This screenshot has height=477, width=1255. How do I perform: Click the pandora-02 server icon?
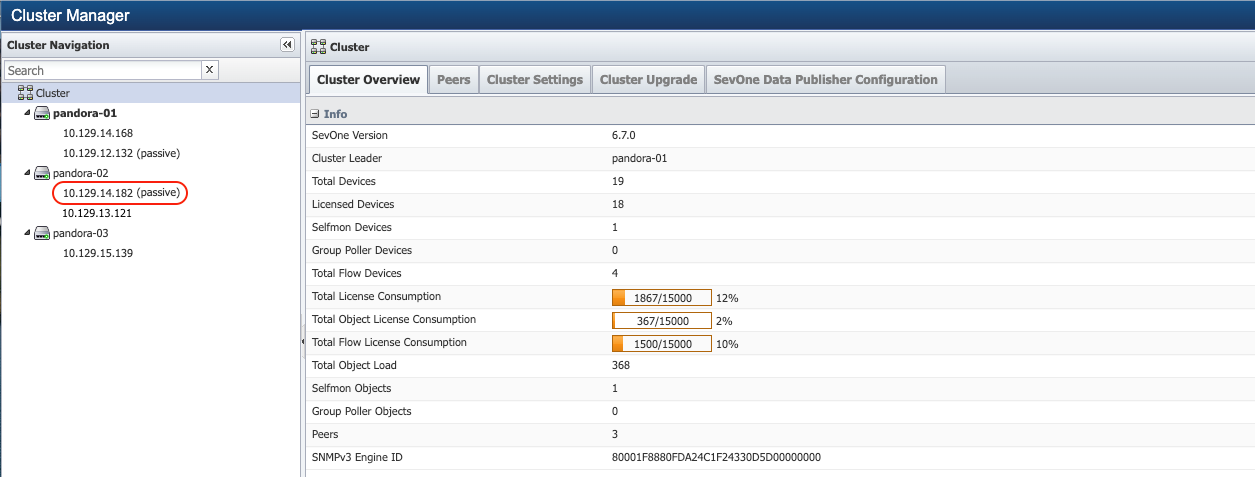pos(42,173)
